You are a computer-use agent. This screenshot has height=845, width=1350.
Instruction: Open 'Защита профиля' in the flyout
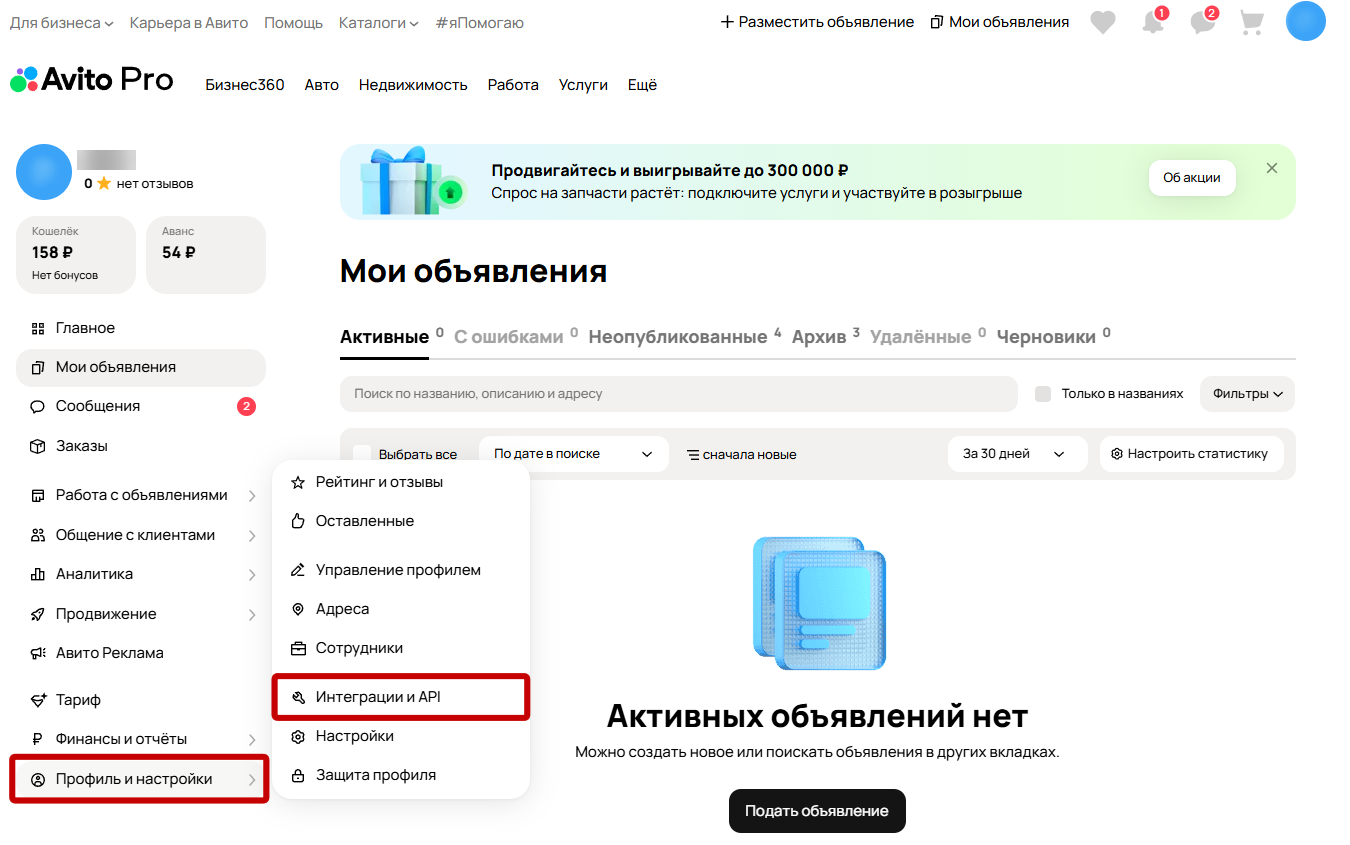[400, 775]
